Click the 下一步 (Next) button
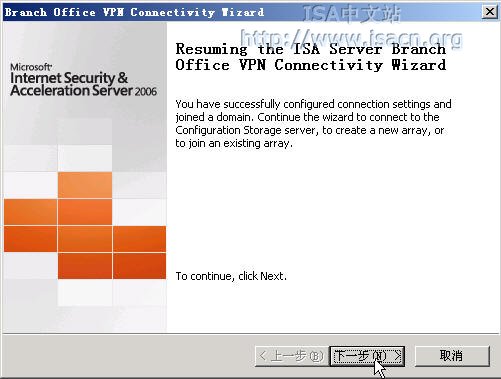 click(367, 356)
